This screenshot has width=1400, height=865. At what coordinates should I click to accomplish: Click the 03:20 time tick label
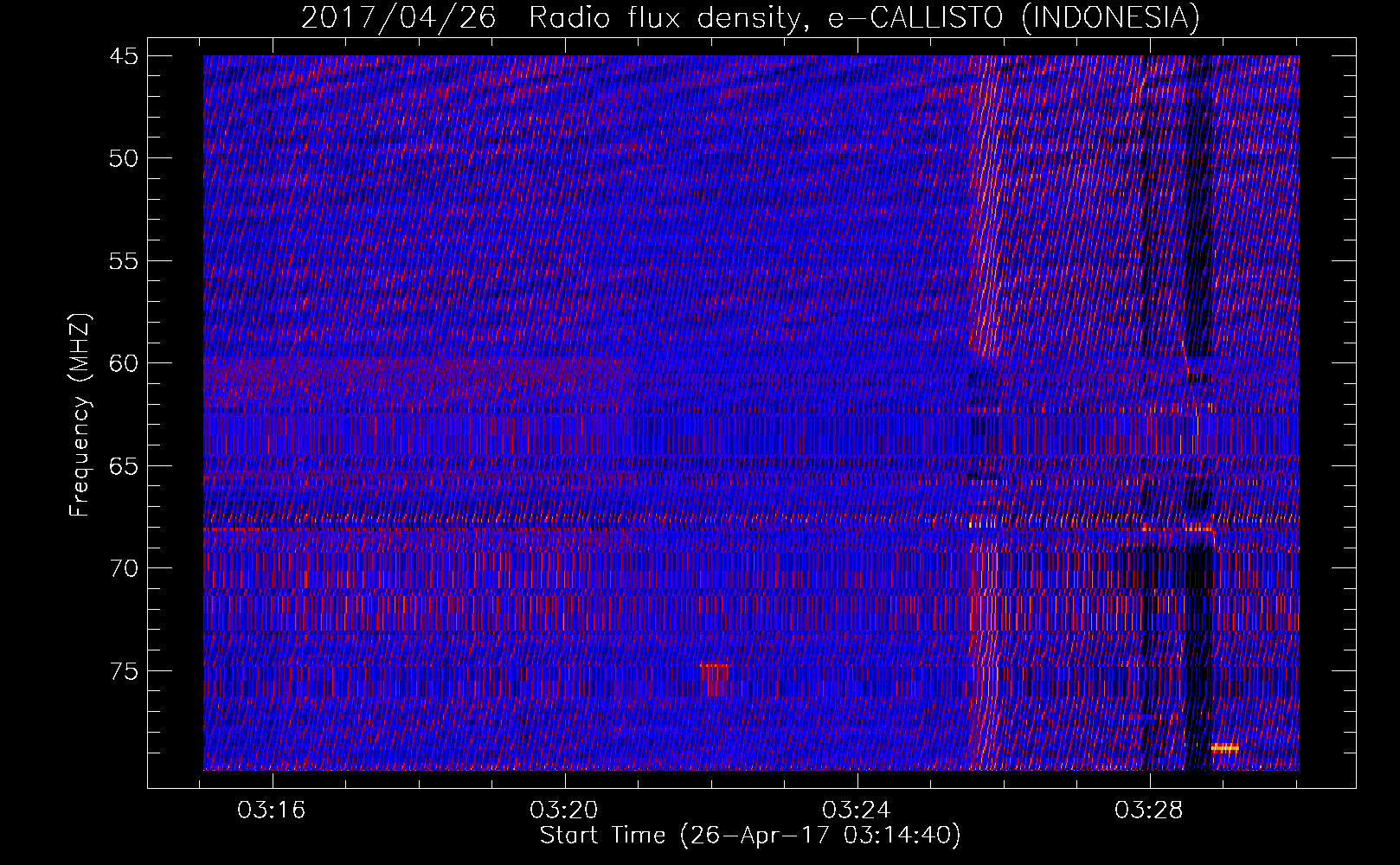[x=564, y=811]
